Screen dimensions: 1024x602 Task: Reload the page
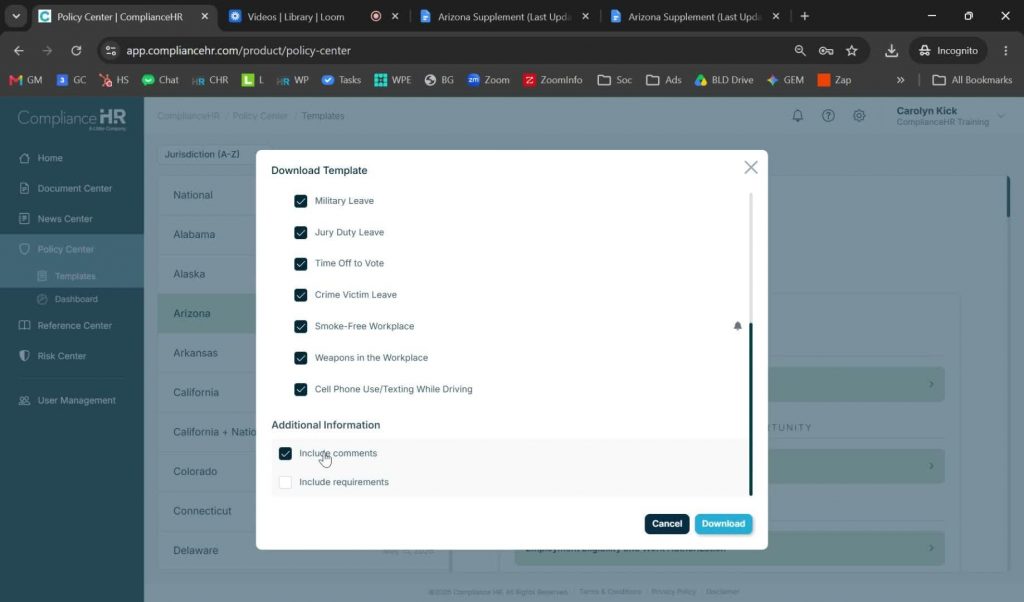tap(76, 50)
